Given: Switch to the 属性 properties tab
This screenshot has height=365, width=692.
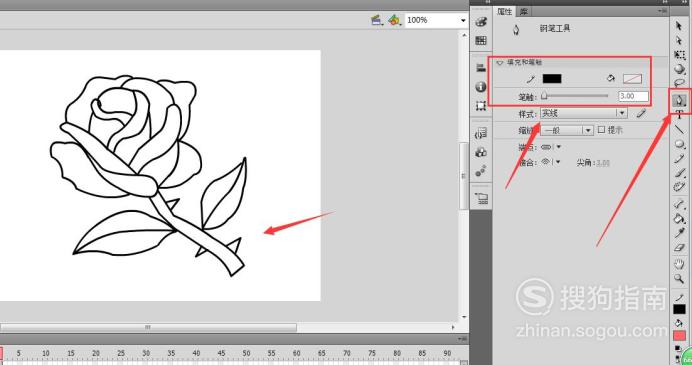Looking at the screenshot, I should 505,11.
